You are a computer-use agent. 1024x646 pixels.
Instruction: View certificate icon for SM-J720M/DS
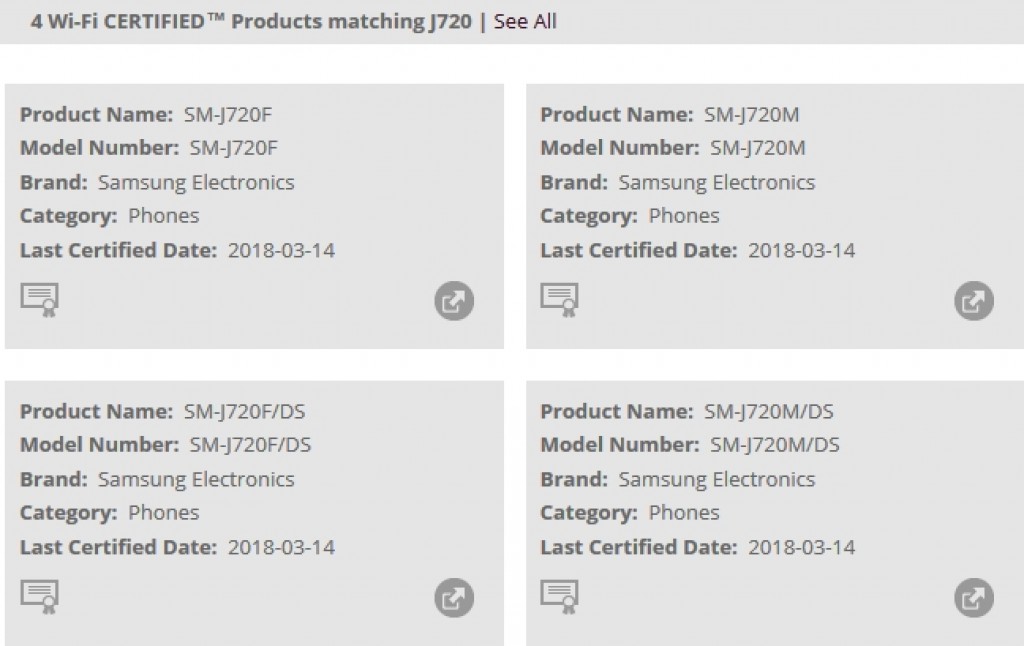pyautogui.click(x=560, y=596)
